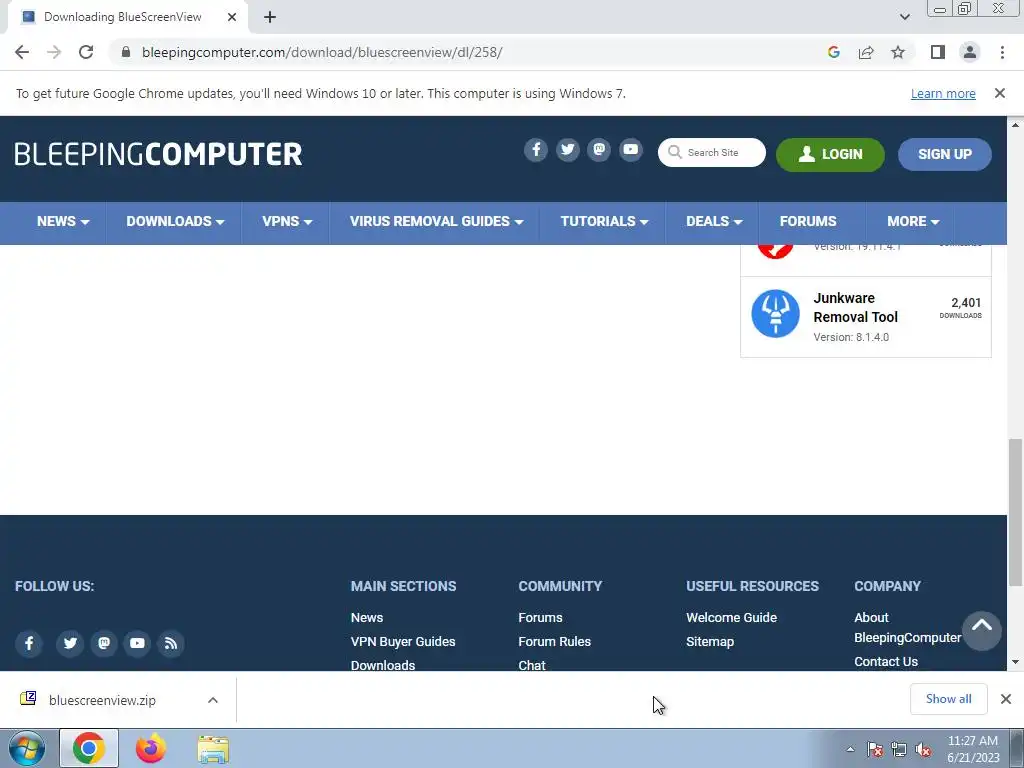Open Chat link in footer
1024x768 pixels.
tap(532, 665)
